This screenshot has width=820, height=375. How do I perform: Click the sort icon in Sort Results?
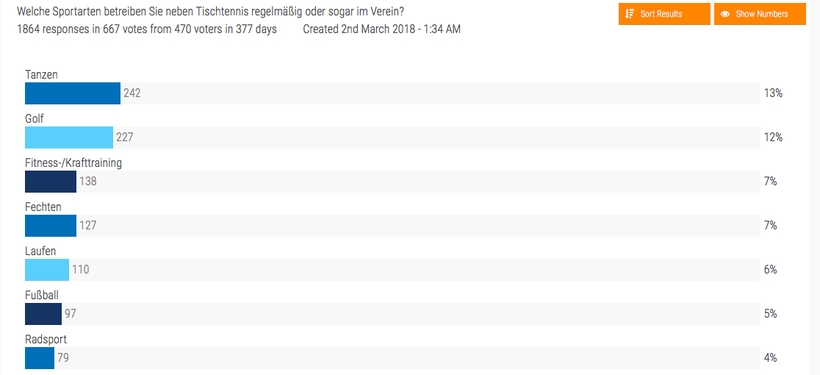tap(630, 14)
